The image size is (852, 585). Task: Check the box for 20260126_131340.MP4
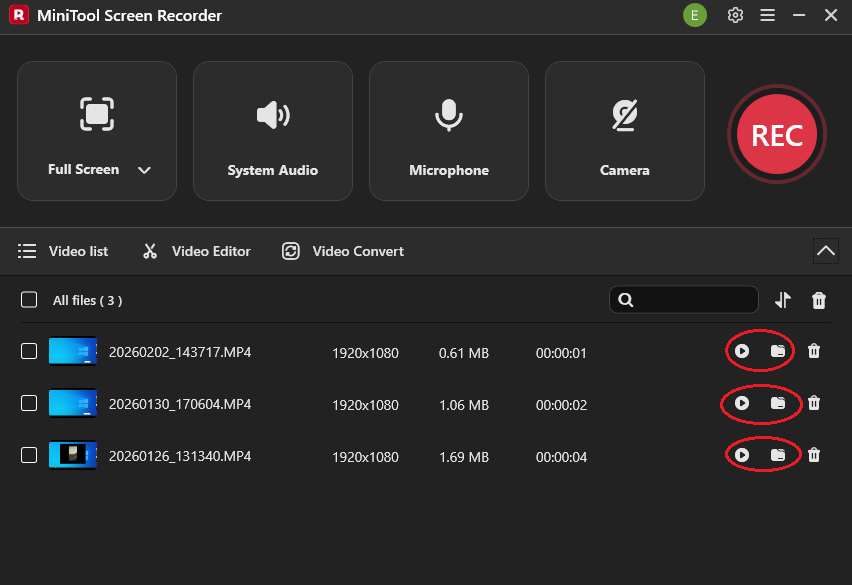(x=29, y=456)
